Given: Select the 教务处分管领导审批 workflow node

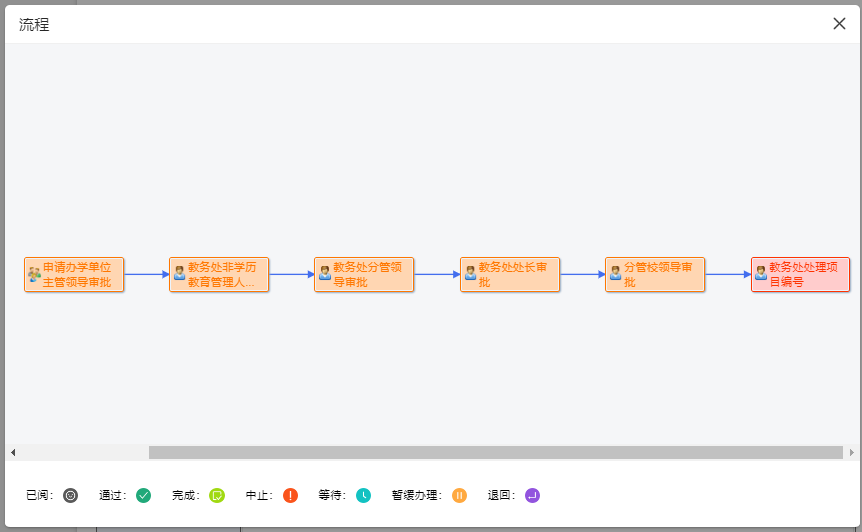Looking at the screenshot, I should pyautogui.click(x=364, y=274).
